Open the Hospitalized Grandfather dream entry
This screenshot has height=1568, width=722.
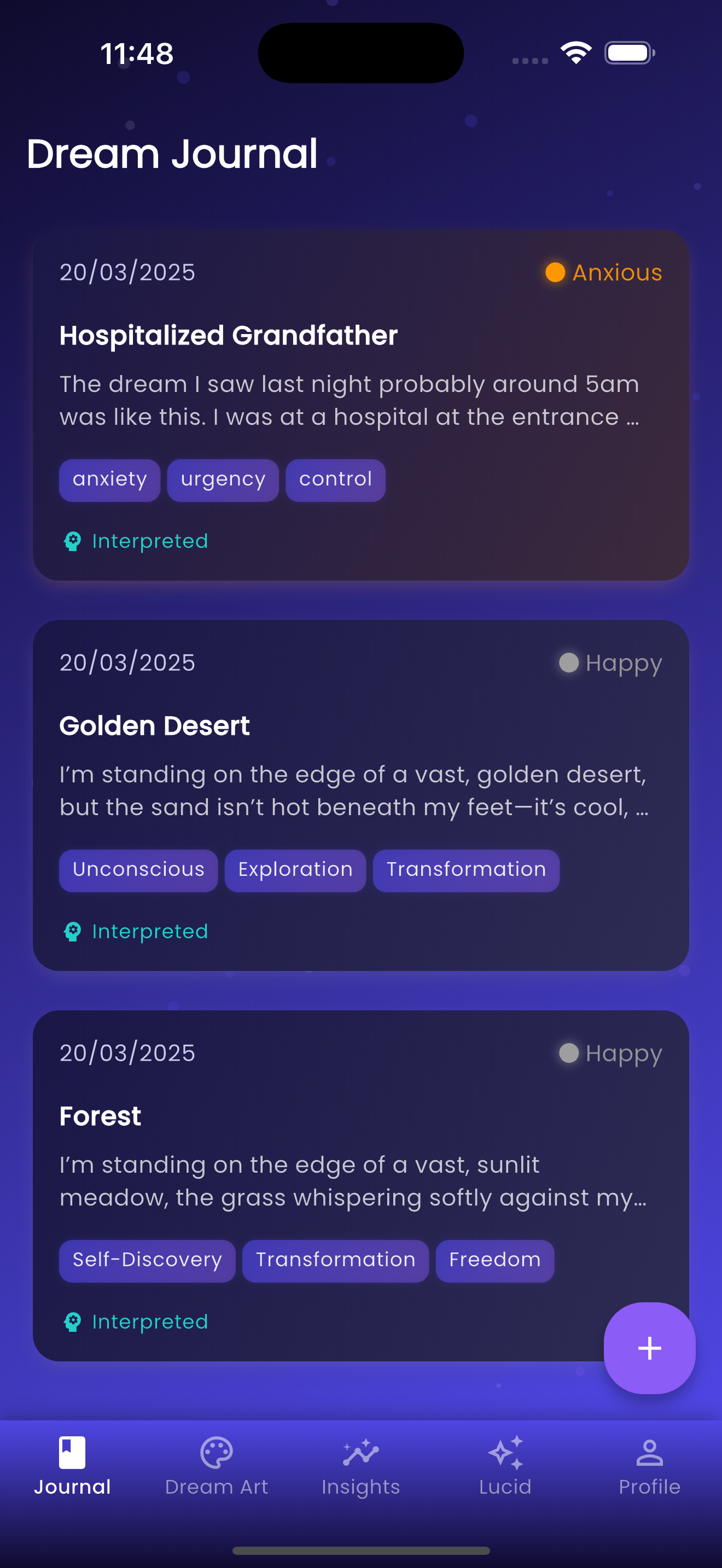coord(228,335)
